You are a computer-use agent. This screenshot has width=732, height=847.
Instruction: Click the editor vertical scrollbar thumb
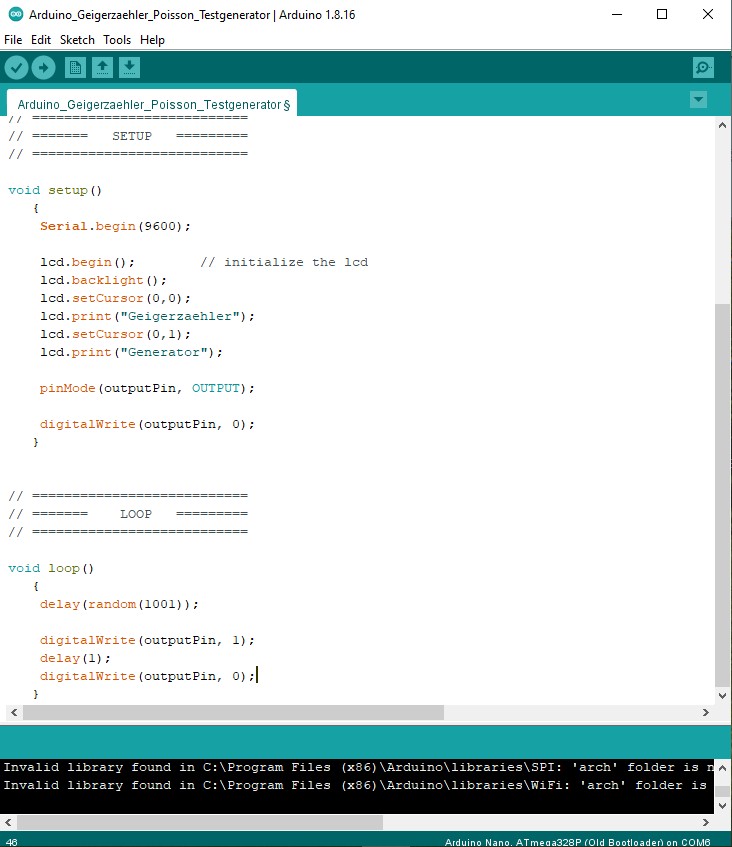[x=722, y=494]
